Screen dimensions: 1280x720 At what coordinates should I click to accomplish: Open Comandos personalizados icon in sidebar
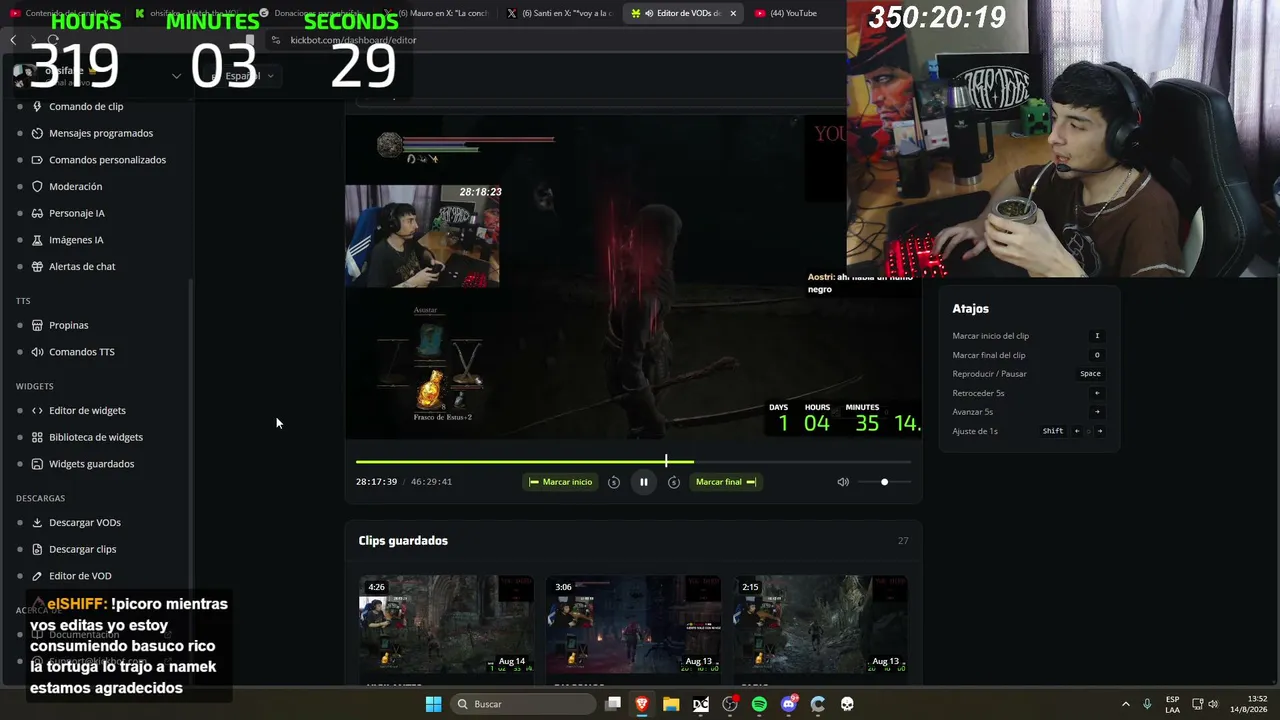point(37,160)
